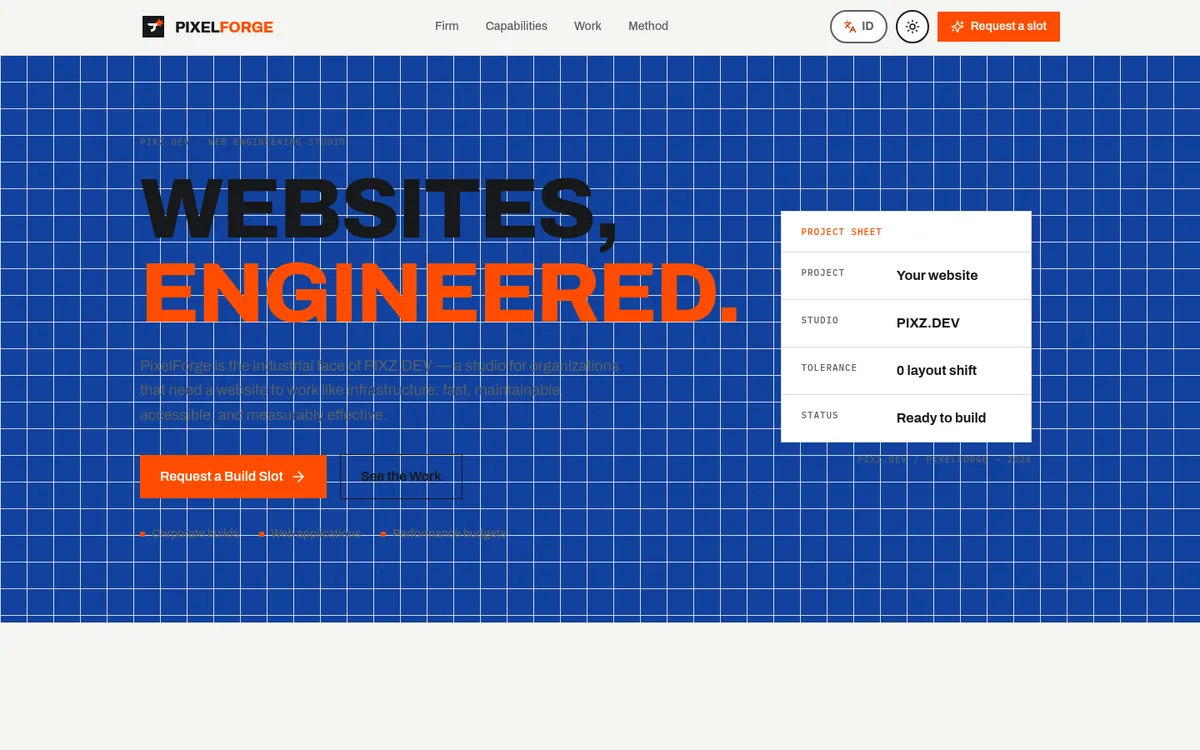The height and width of the screenshot is (750, 1200).
Task: Switch language with the ID button
Action: pos(858,27)
